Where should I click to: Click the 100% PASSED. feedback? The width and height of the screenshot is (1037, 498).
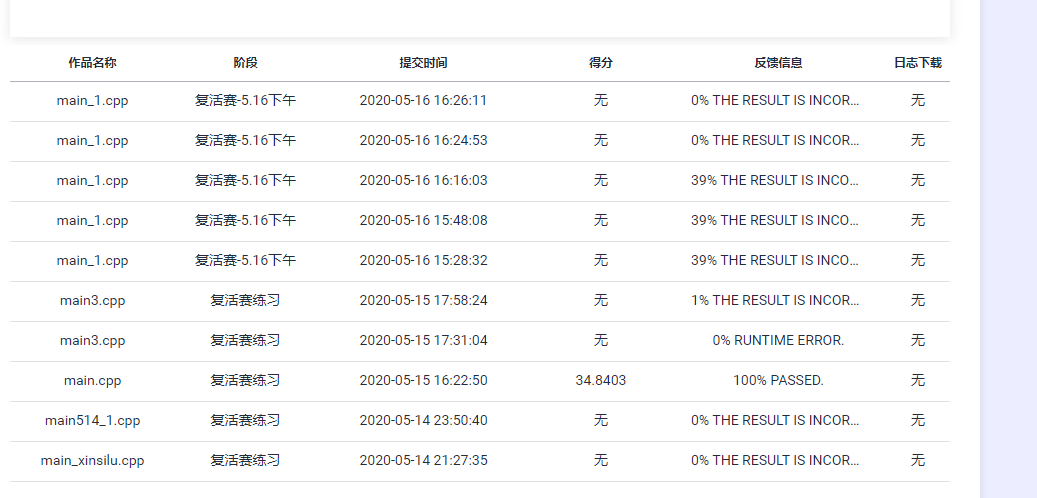(778, 380)
